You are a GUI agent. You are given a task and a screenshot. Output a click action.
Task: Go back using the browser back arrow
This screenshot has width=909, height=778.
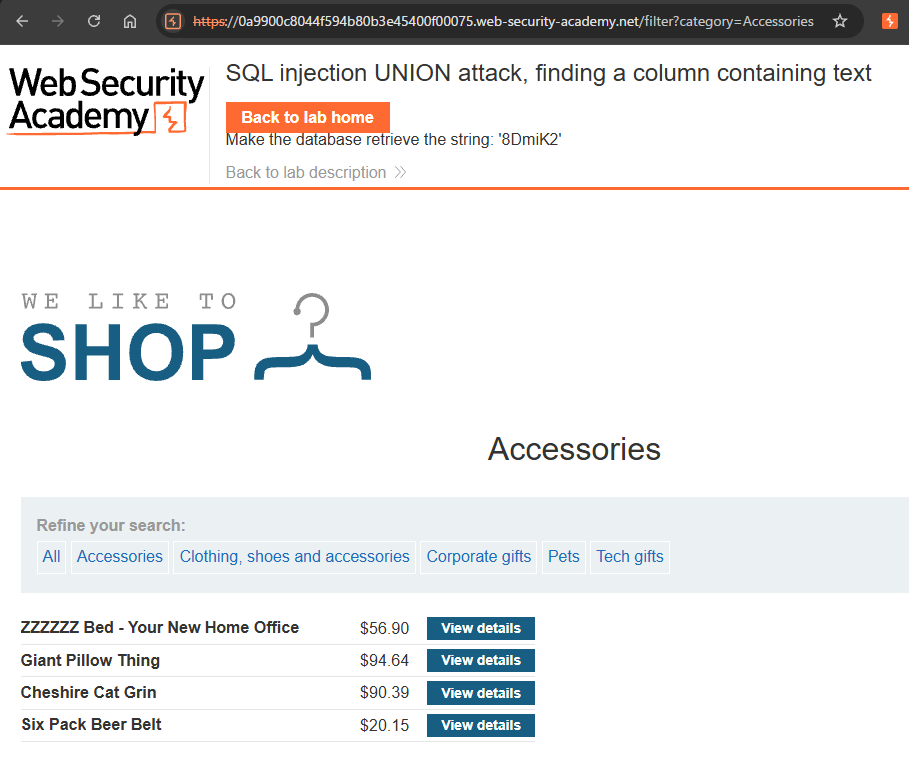coord(22,21)
